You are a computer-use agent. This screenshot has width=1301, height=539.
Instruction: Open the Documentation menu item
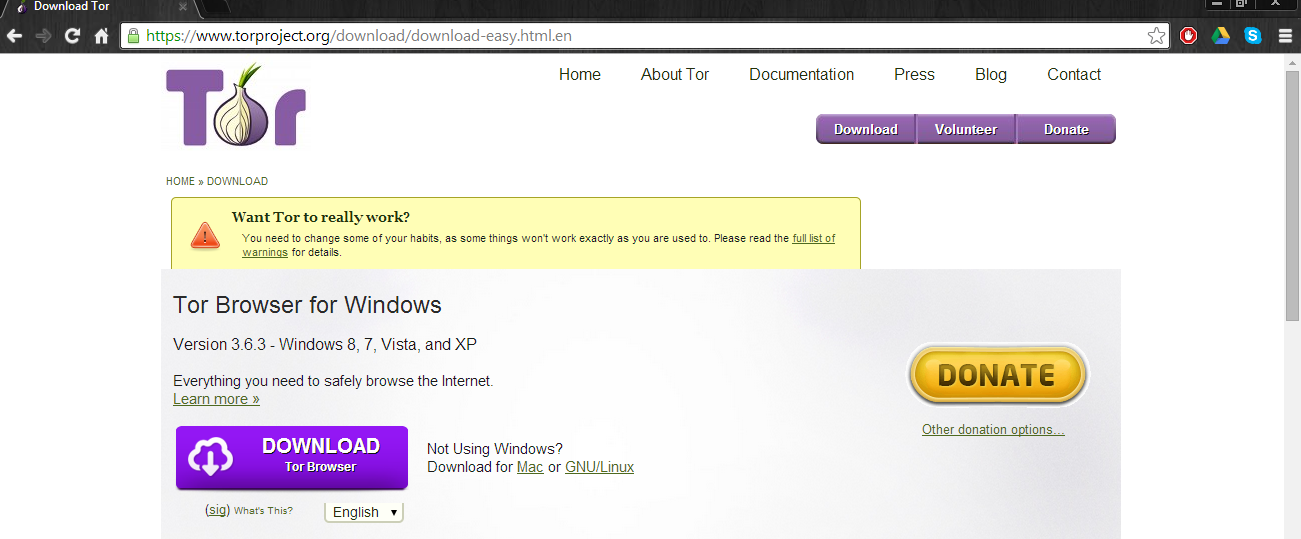tap(802, 74)
